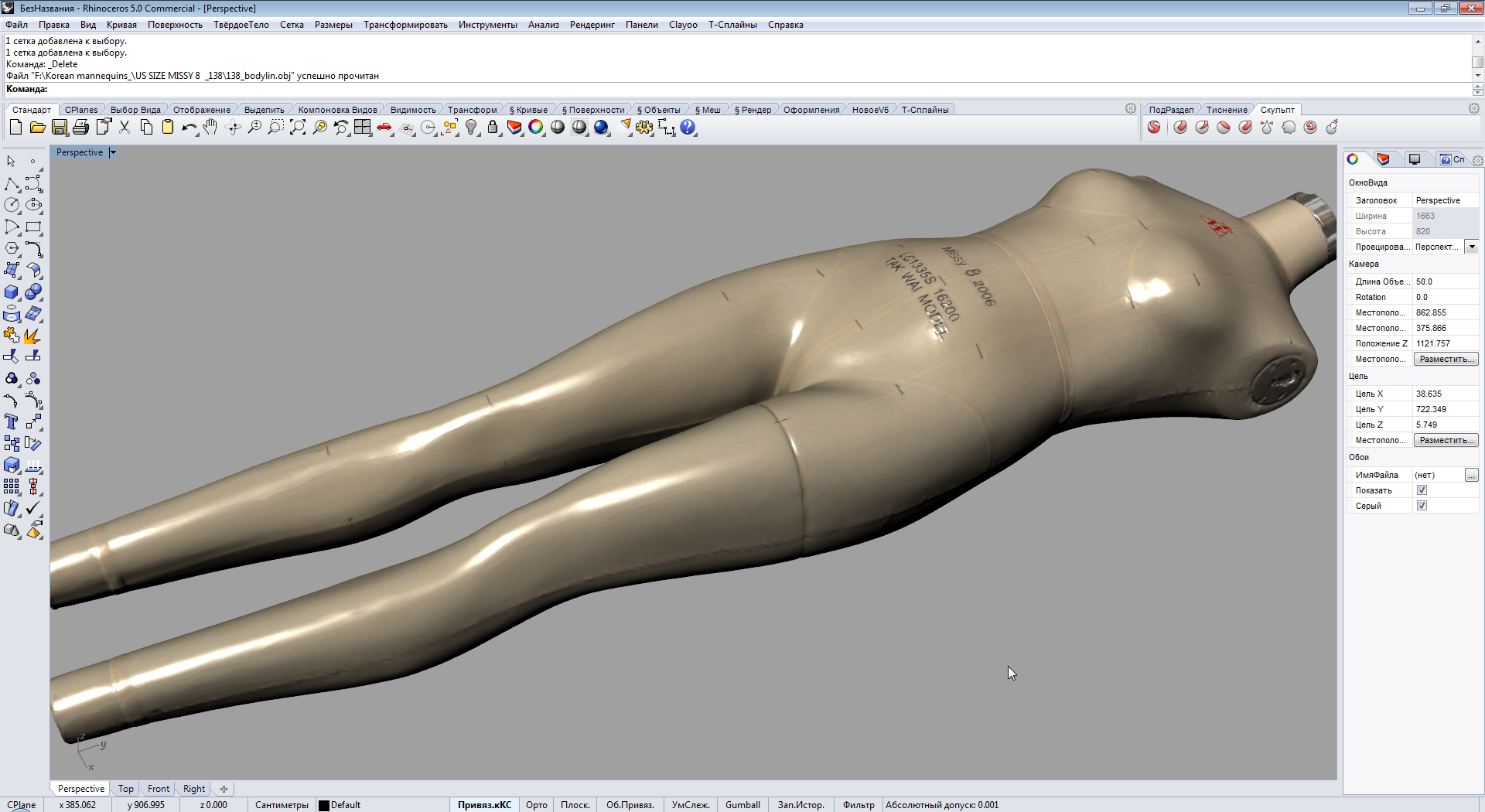1485x812 pixels.
Task: Open the Сетка menu
Action: 292,25
